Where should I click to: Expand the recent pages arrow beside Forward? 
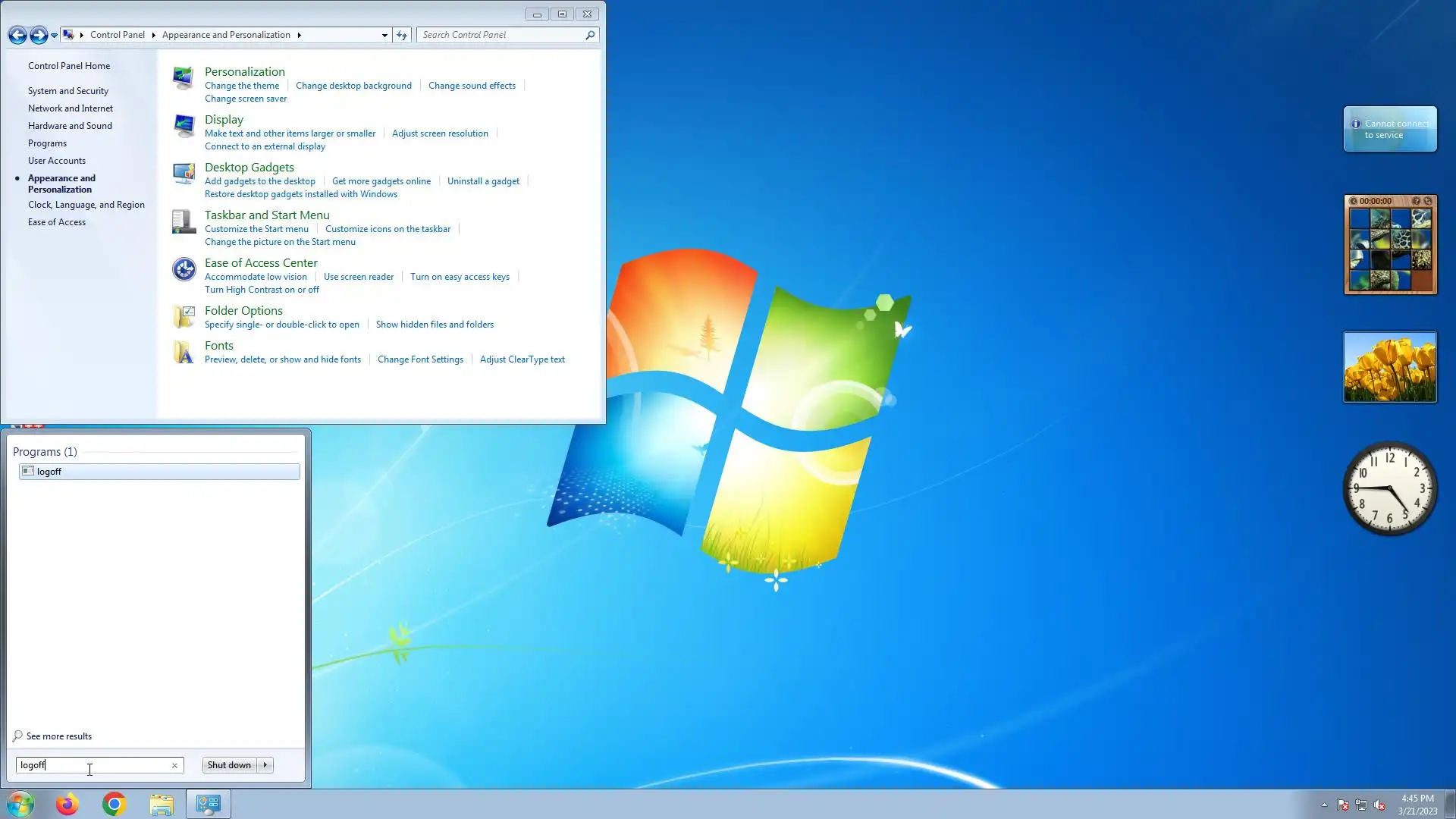coord(54,35)
